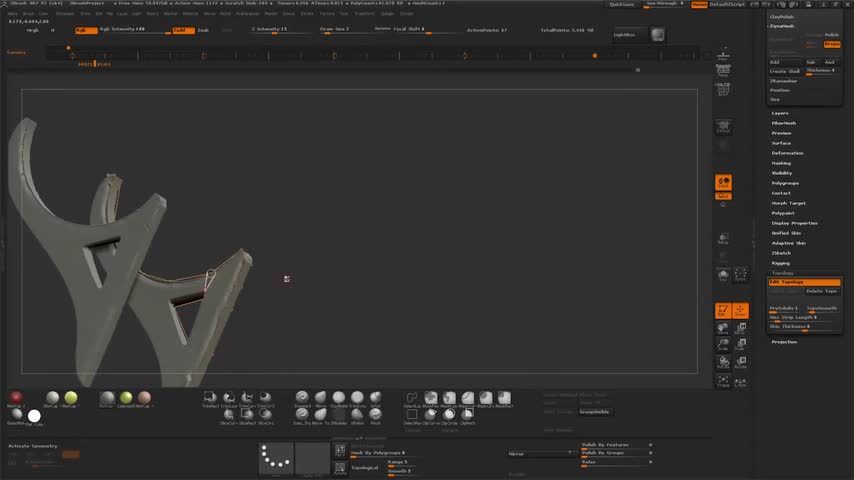
Task: Select the MaskLasso brush
Action: point(449,398)
